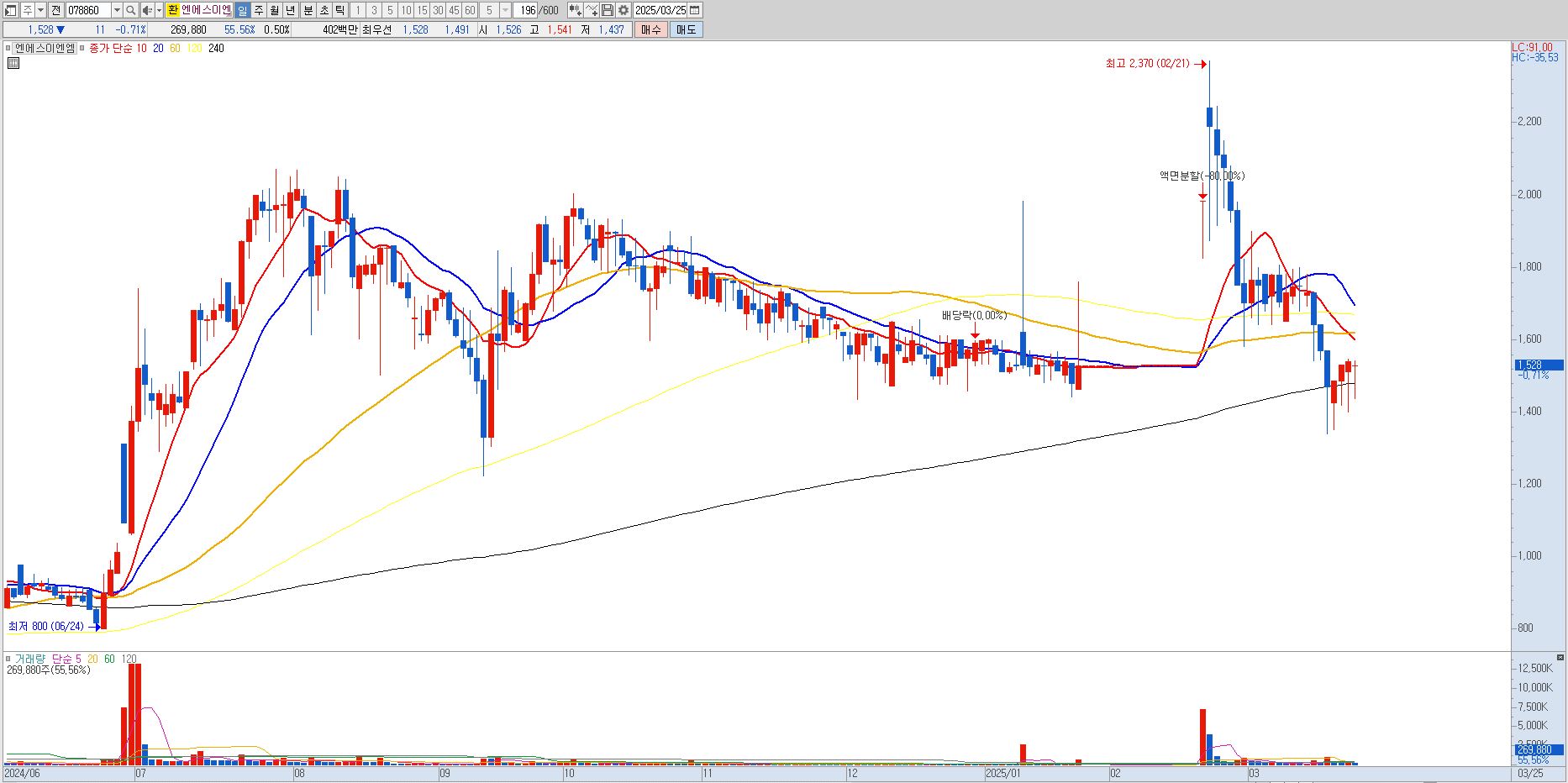
Task: Switch chart to daily (일) period
Action: [242, 10]
